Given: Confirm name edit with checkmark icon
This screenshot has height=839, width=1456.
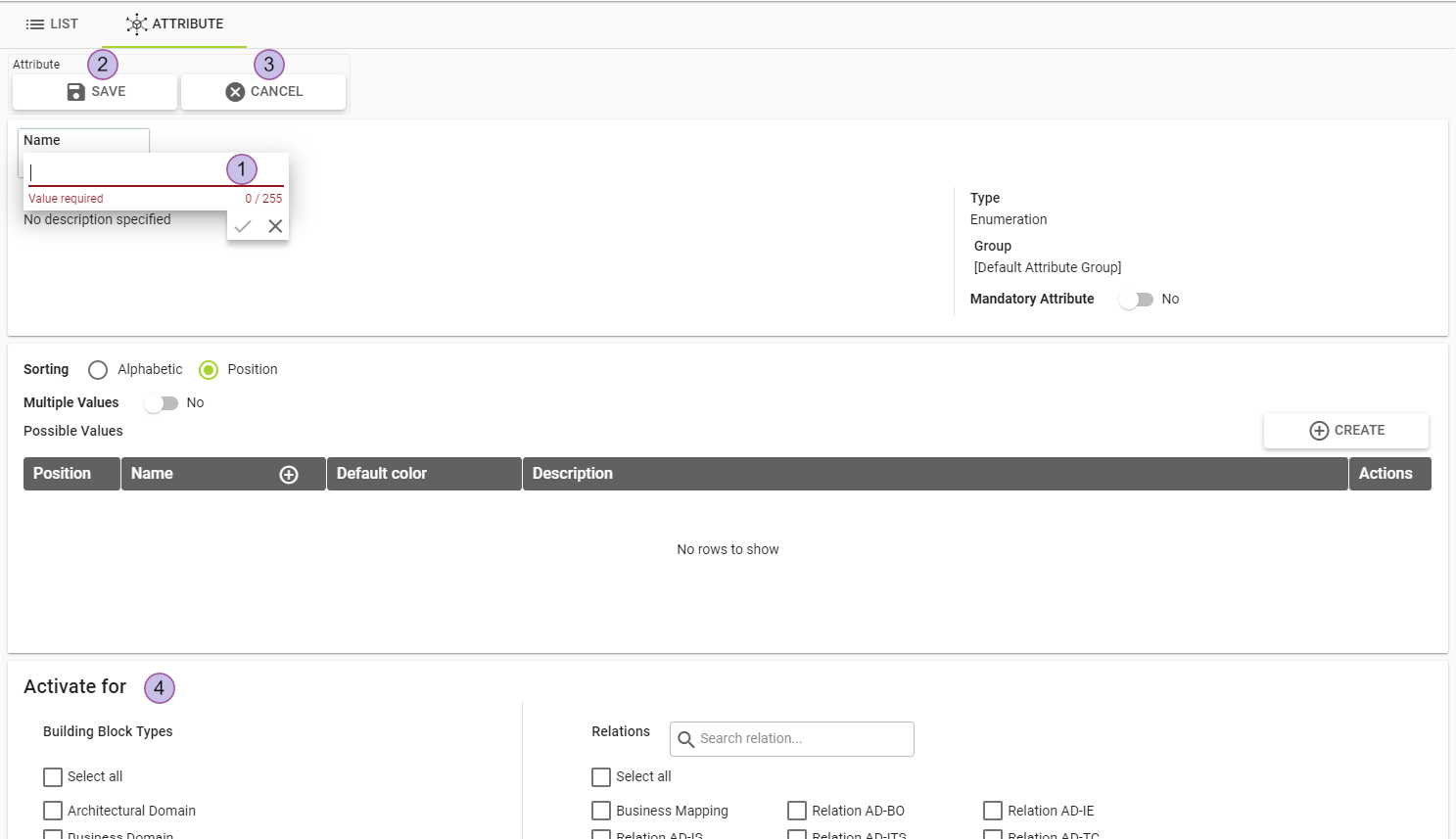Looking at the screenshot, I should (243, 226).
